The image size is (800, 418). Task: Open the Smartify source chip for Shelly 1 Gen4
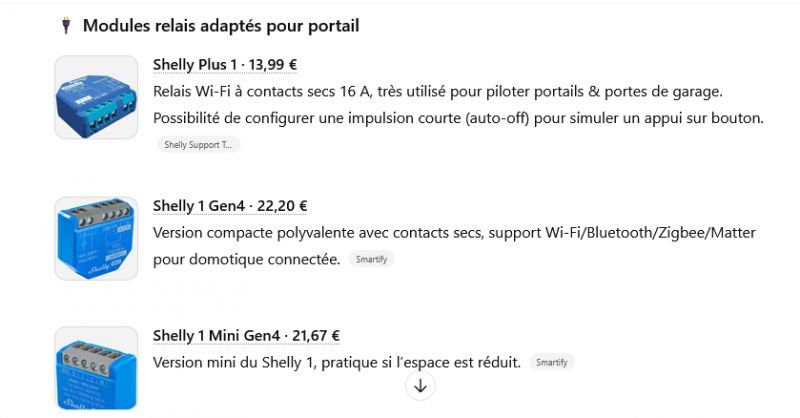click(371, 260)
